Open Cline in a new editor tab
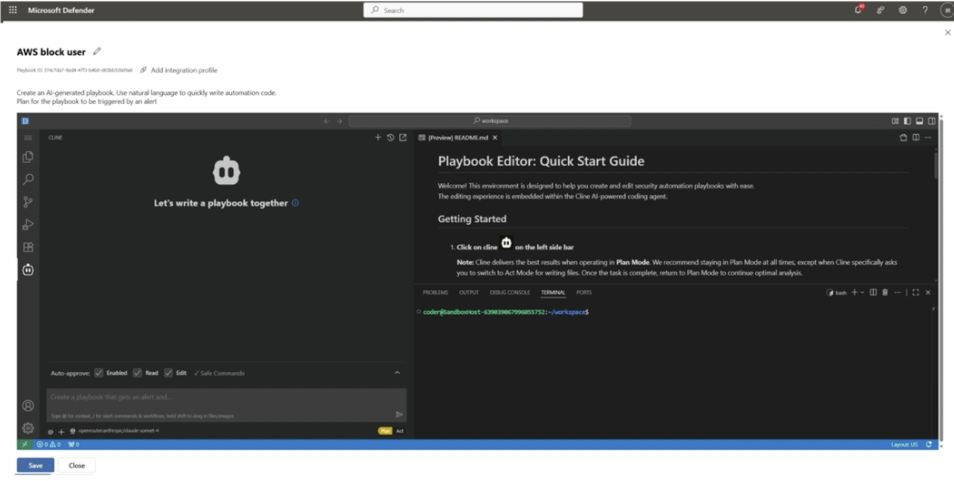 [403, 137]
